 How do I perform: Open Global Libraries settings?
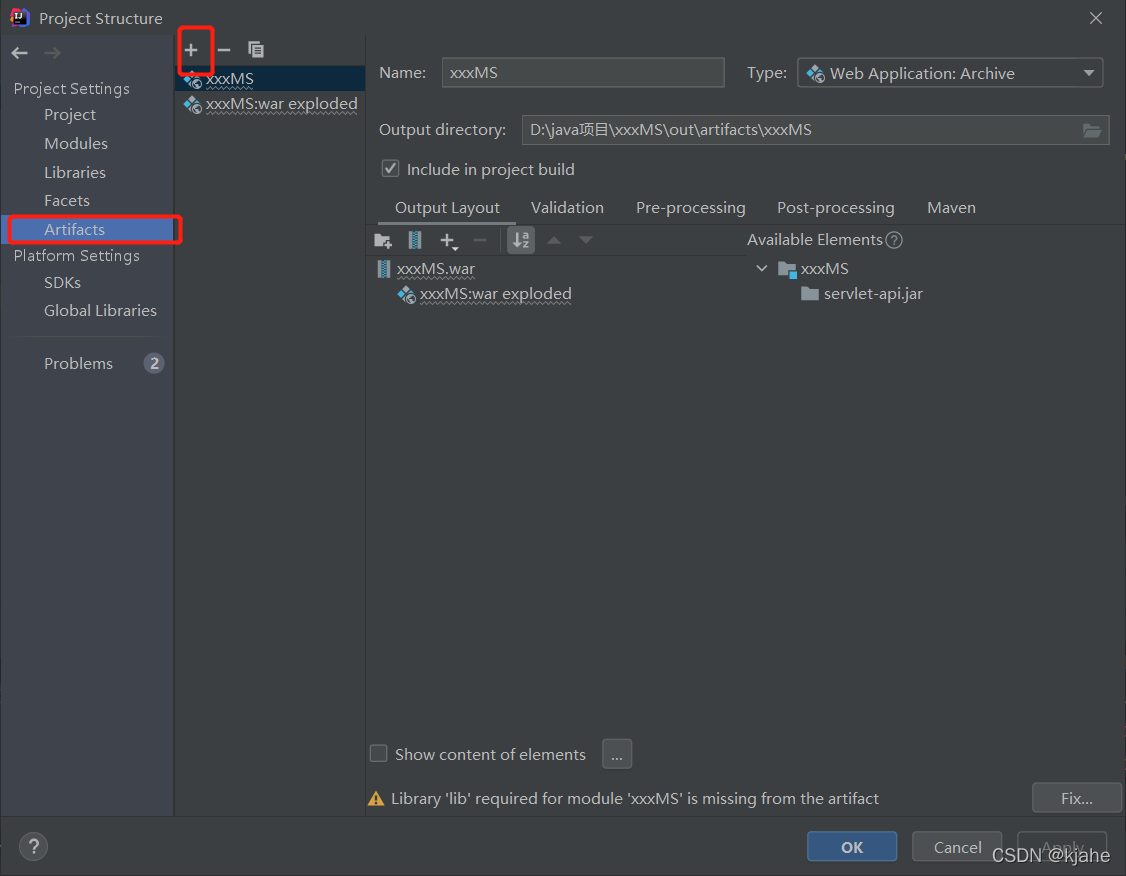click(100, 310)
